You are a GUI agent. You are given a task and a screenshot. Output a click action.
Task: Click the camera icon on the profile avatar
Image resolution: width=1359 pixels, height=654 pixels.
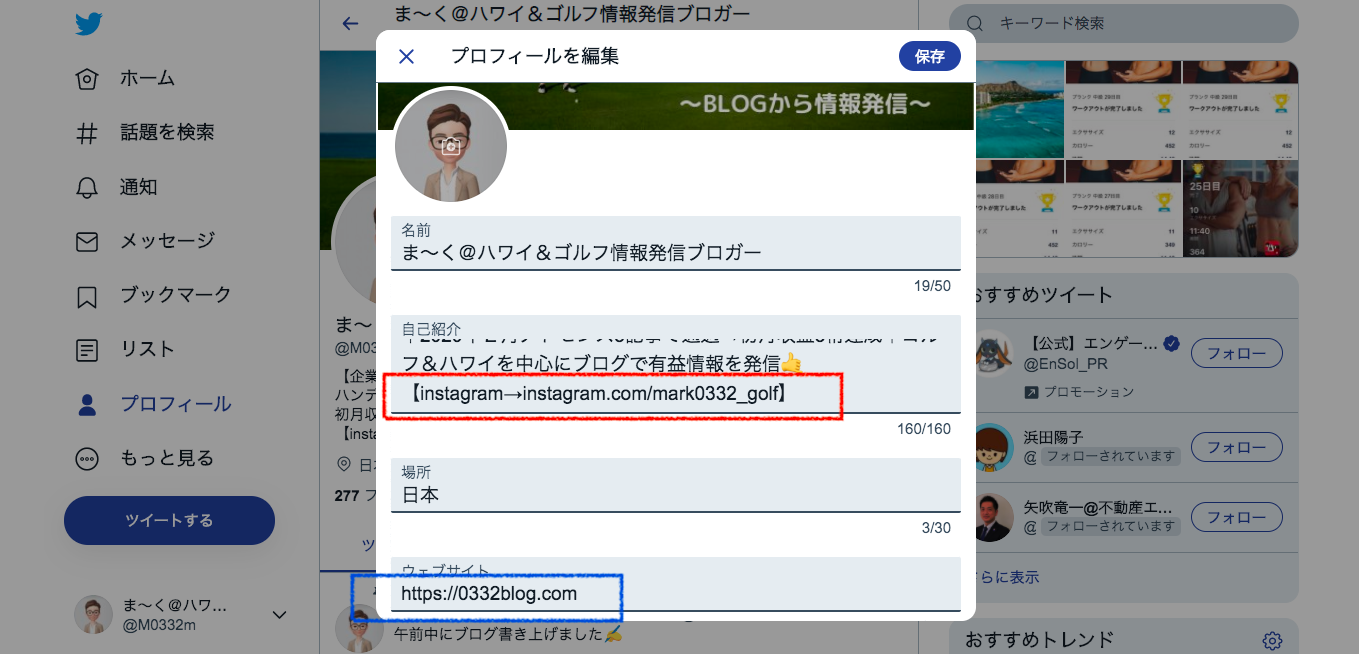point(451,145)
